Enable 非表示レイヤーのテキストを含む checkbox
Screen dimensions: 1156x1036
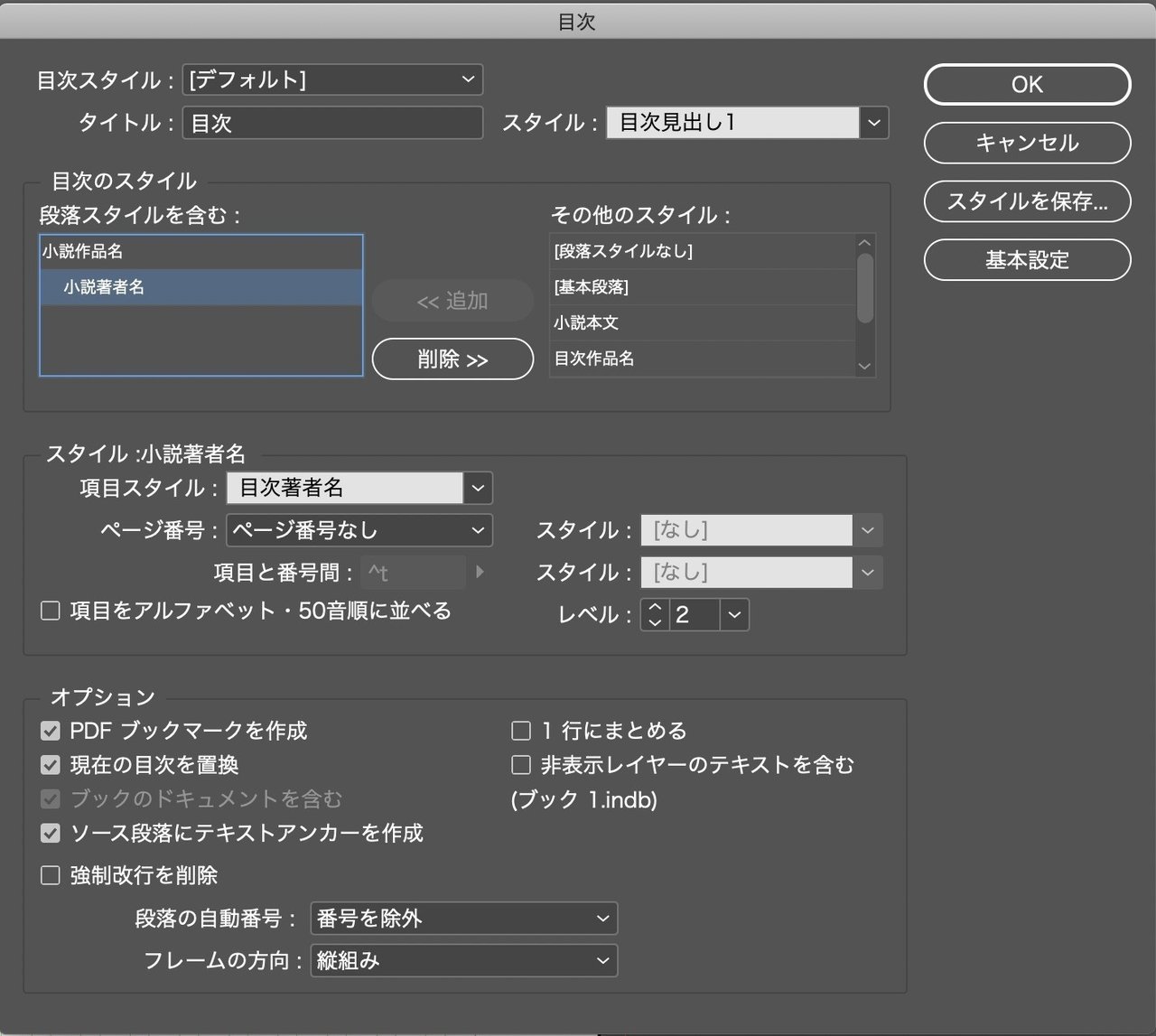[x=521, y=766]
